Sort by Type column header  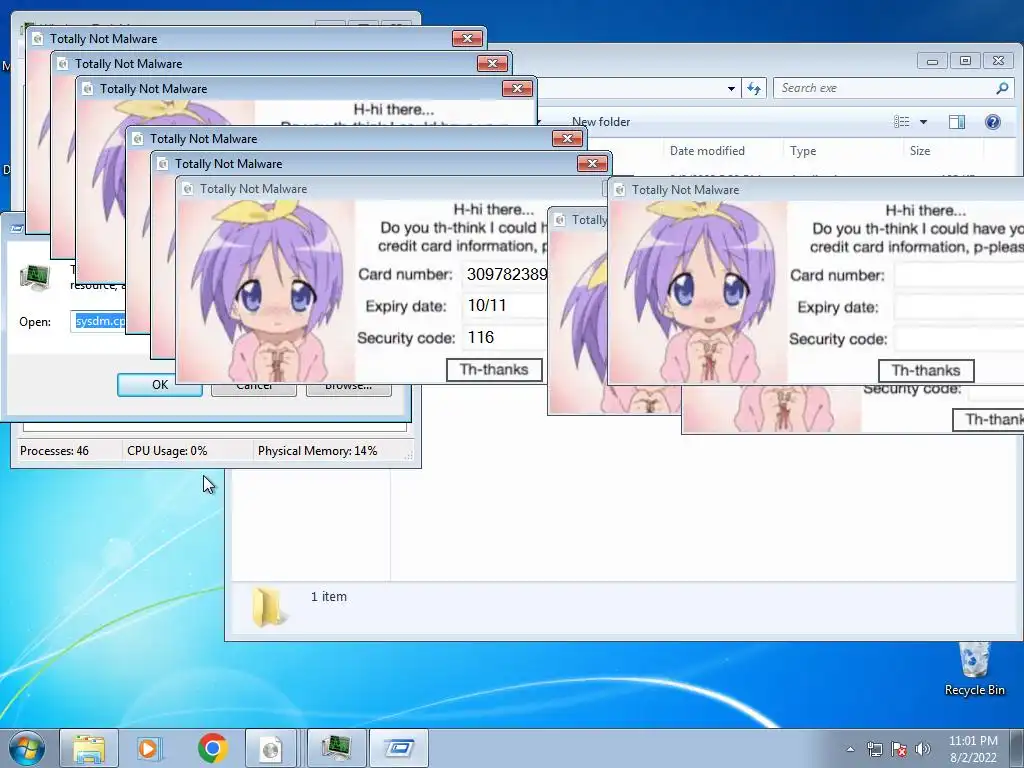803,151
